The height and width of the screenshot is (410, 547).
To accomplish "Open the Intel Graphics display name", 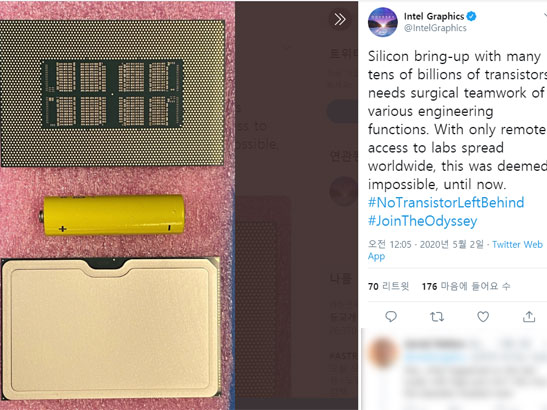I will (434, 16).
